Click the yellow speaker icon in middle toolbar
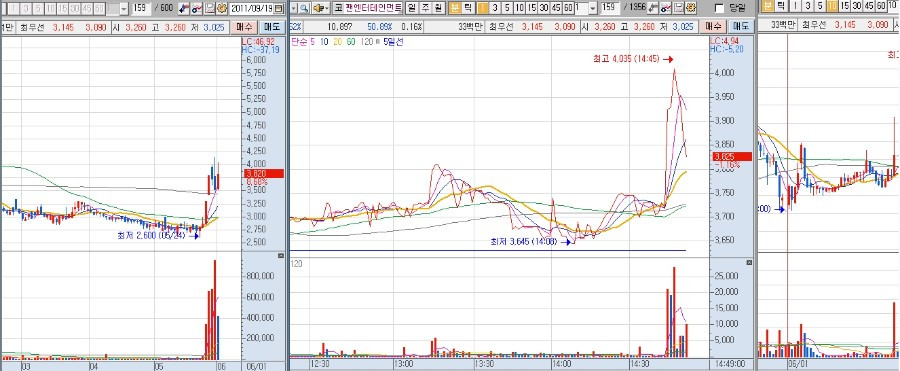The width and height of the screenshot is (900, 371). pyautogui.click(x=319, y=9)
